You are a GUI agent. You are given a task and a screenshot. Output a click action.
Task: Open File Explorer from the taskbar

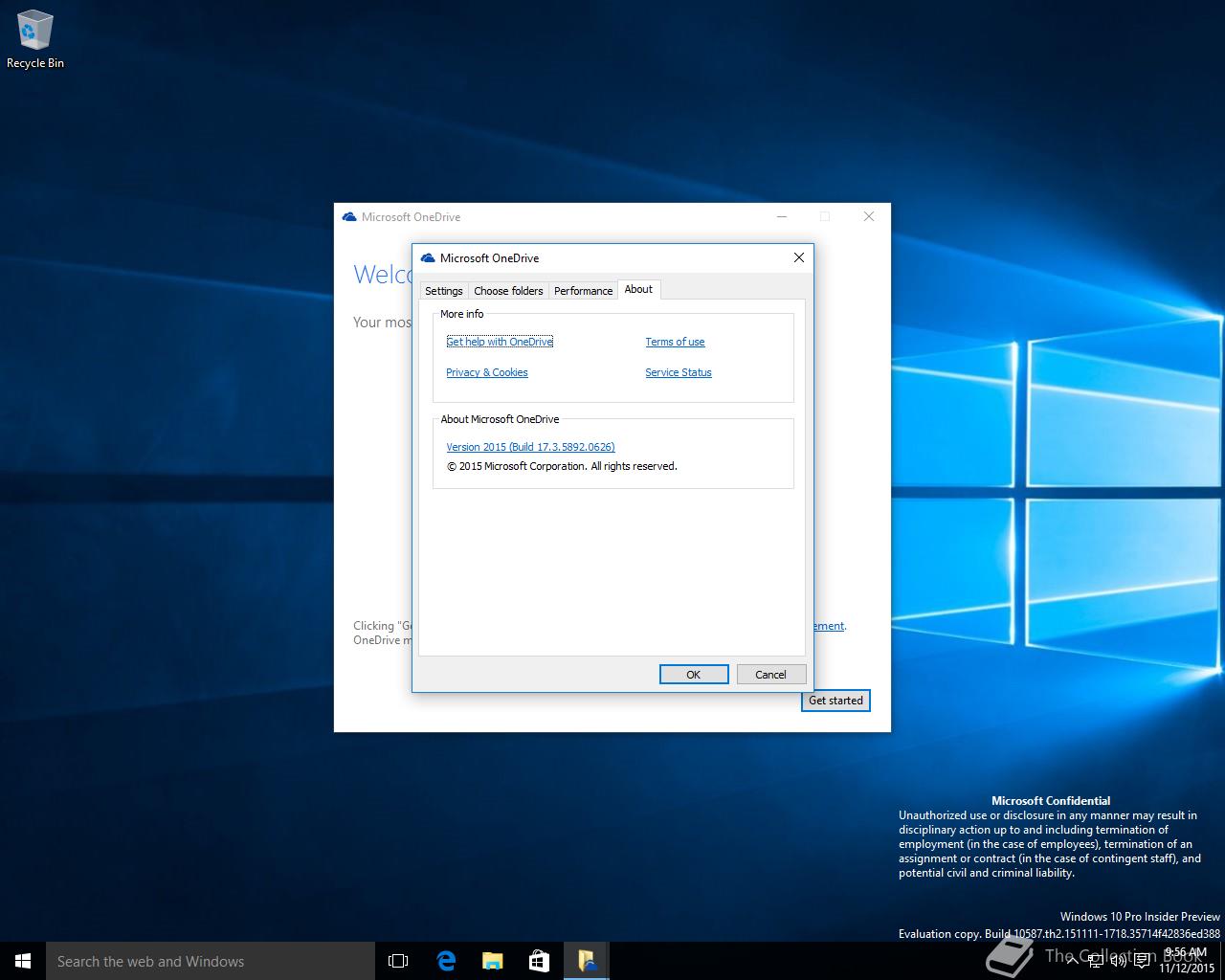[492, 961]
